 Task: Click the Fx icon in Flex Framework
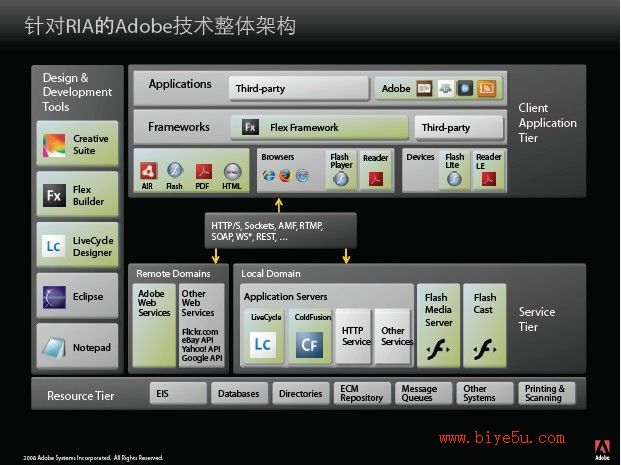point(250,127)
